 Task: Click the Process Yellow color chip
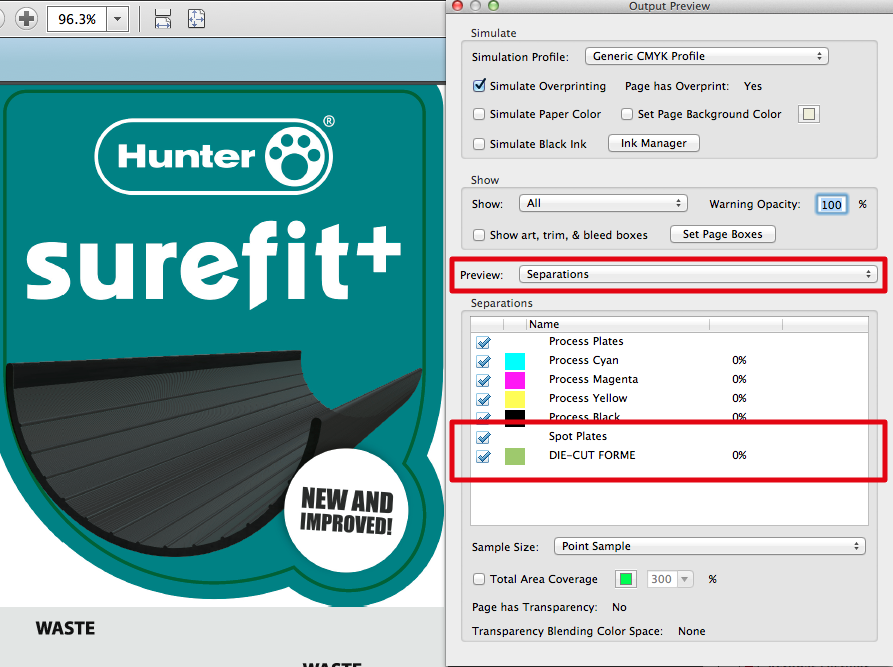515,398
